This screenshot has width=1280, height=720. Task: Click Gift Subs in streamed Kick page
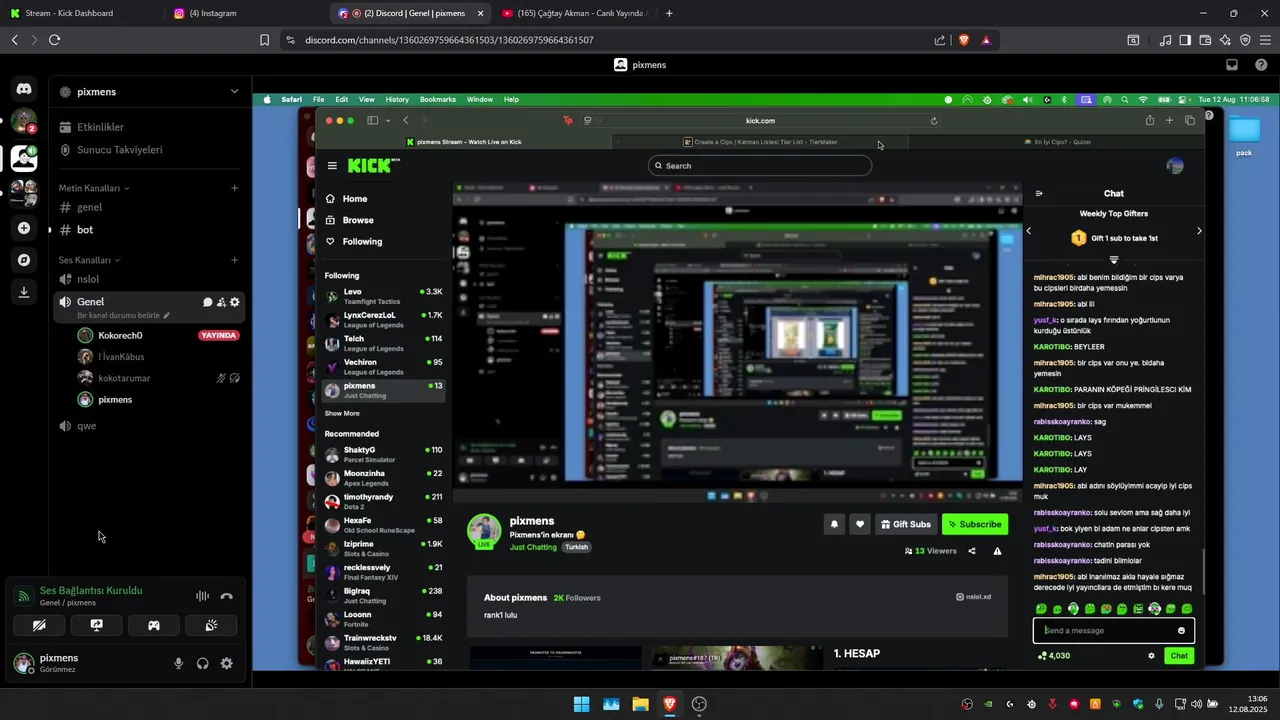pos(905,524)
